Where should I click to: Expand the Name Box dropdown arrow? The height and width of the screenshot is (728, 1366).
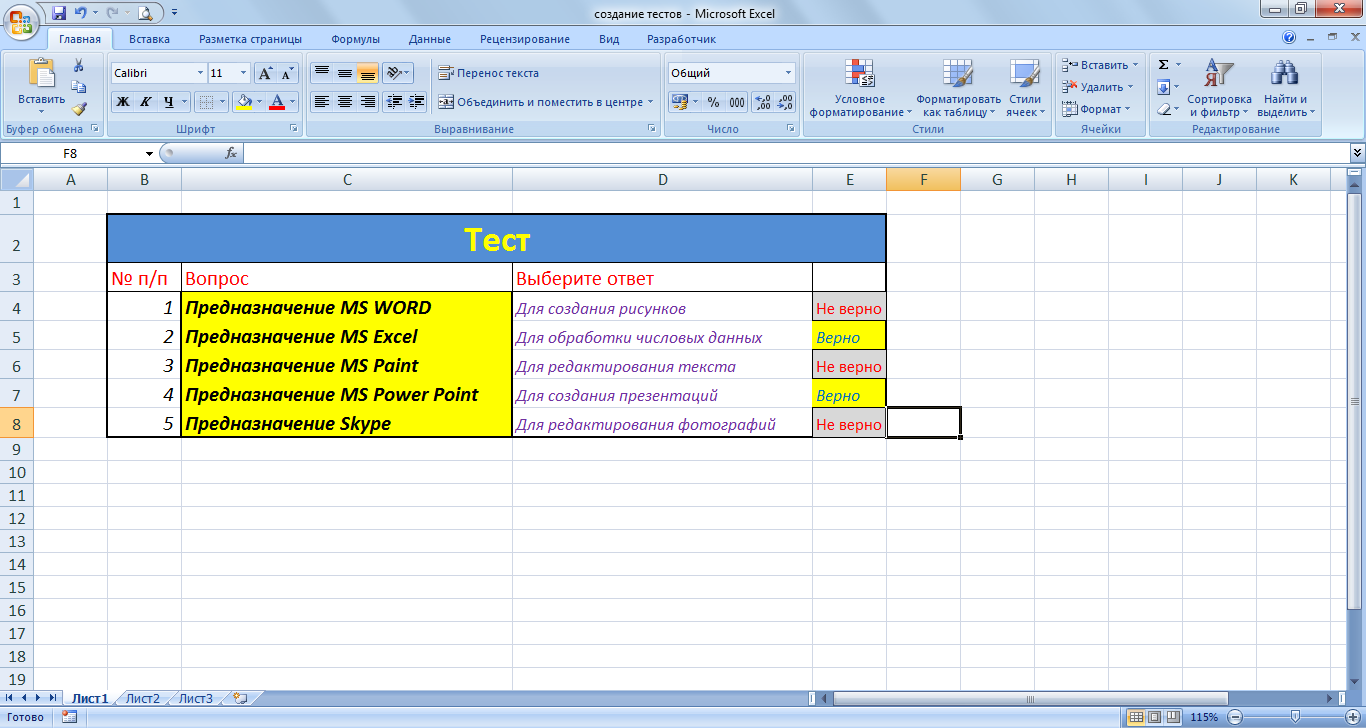click(150, 154)
